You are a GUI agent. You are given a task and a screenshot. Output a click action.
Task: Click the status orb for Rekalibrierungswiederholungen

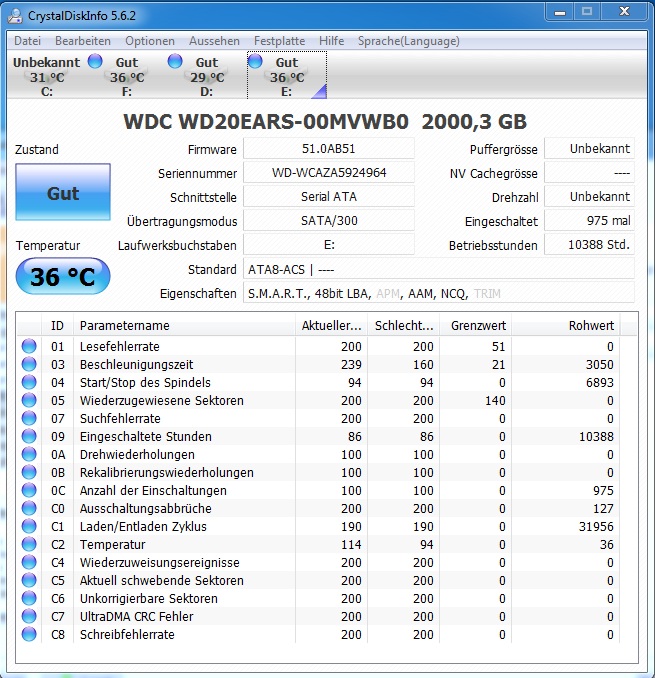click(29, 472)
